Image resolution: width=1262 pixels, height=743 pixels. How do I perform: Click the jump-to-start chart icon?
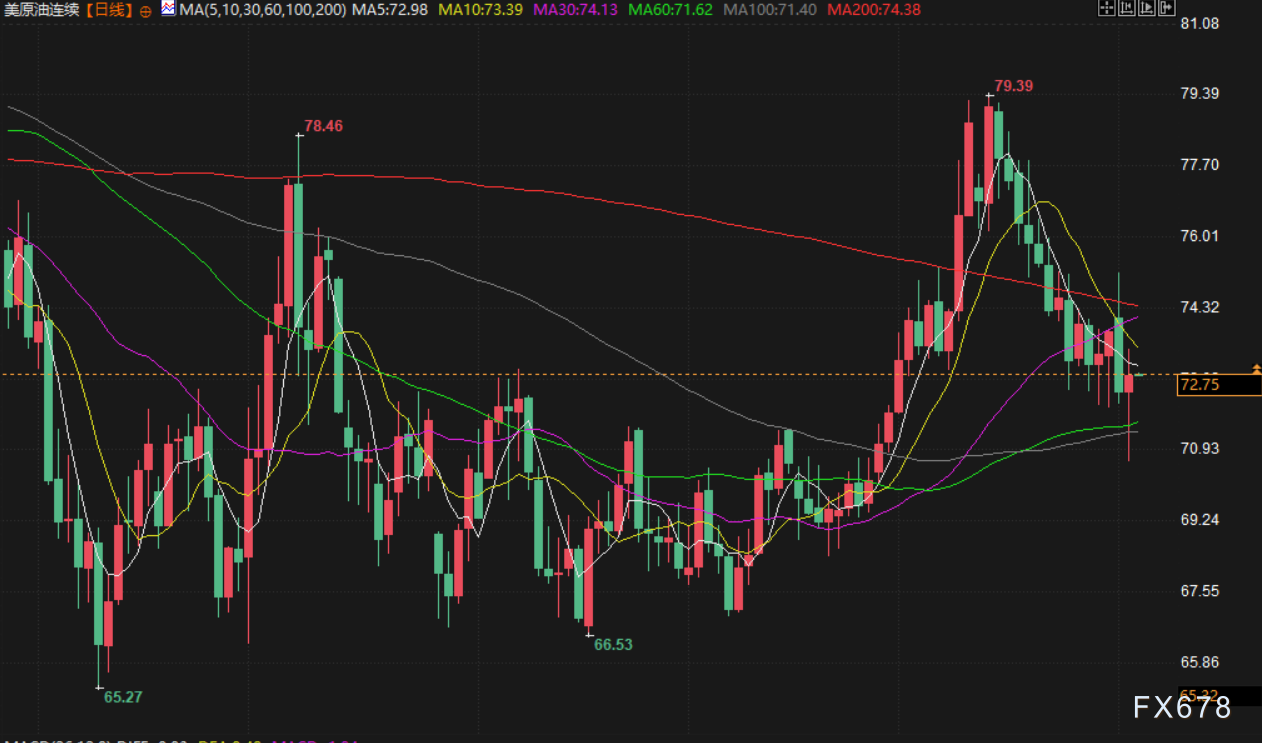[x=1126, y=9]
